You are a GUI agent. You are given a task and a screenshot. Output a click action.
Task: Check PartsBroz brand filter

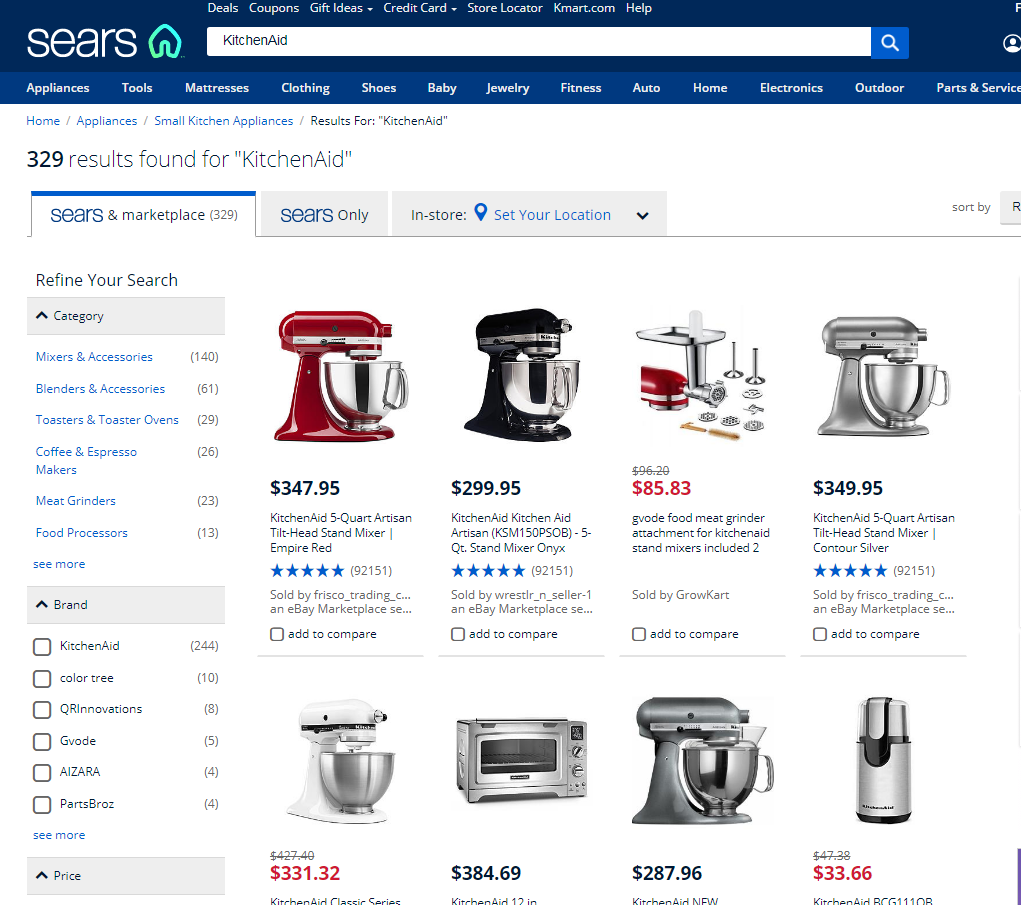coord(42,805)
